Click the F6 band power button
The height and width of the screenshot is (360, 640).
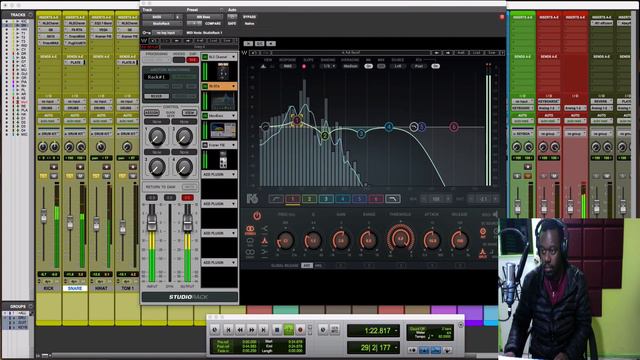[x=257, y=215]
